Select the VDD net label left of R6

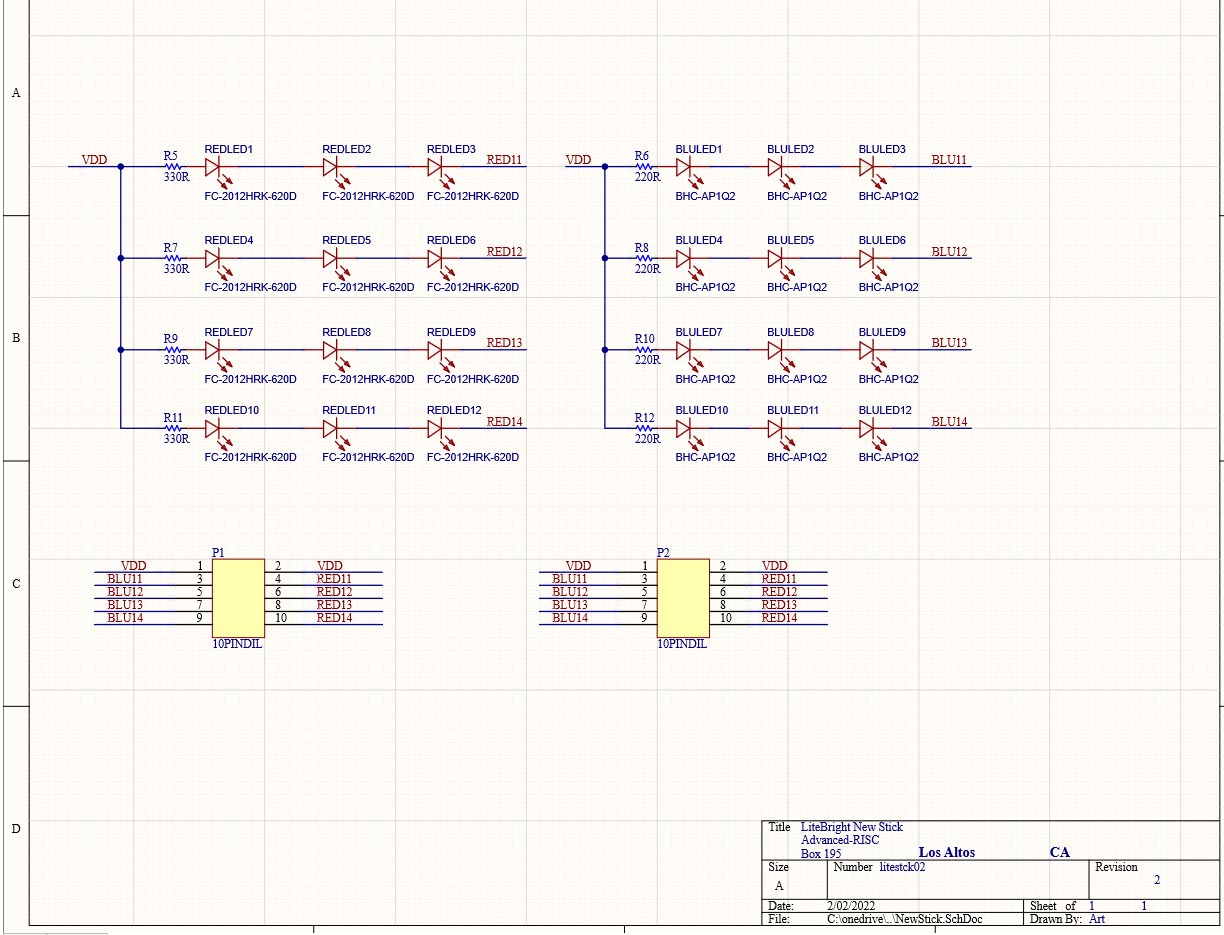(578, 160)
